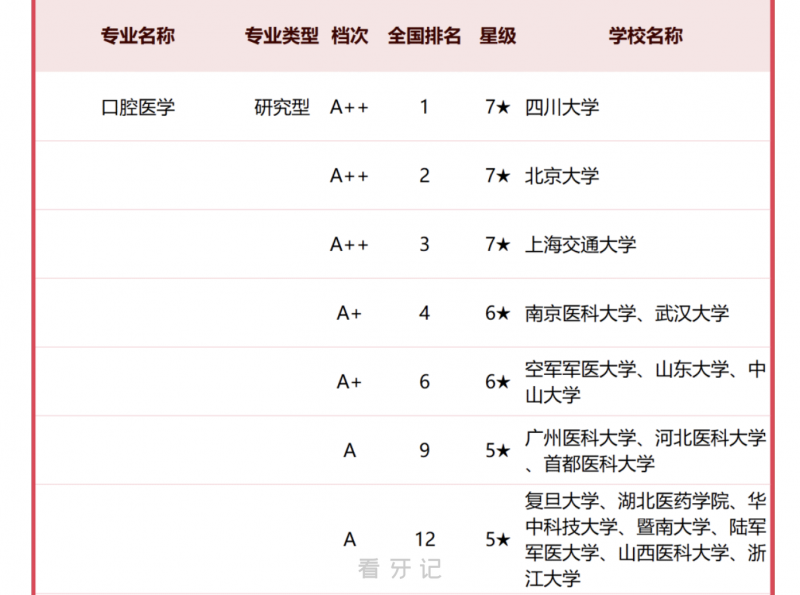This screenshot has width=800, height=595.
Task: Click the 5★ rating in 广州医科大学 row
Action: (x=497, y=451)
